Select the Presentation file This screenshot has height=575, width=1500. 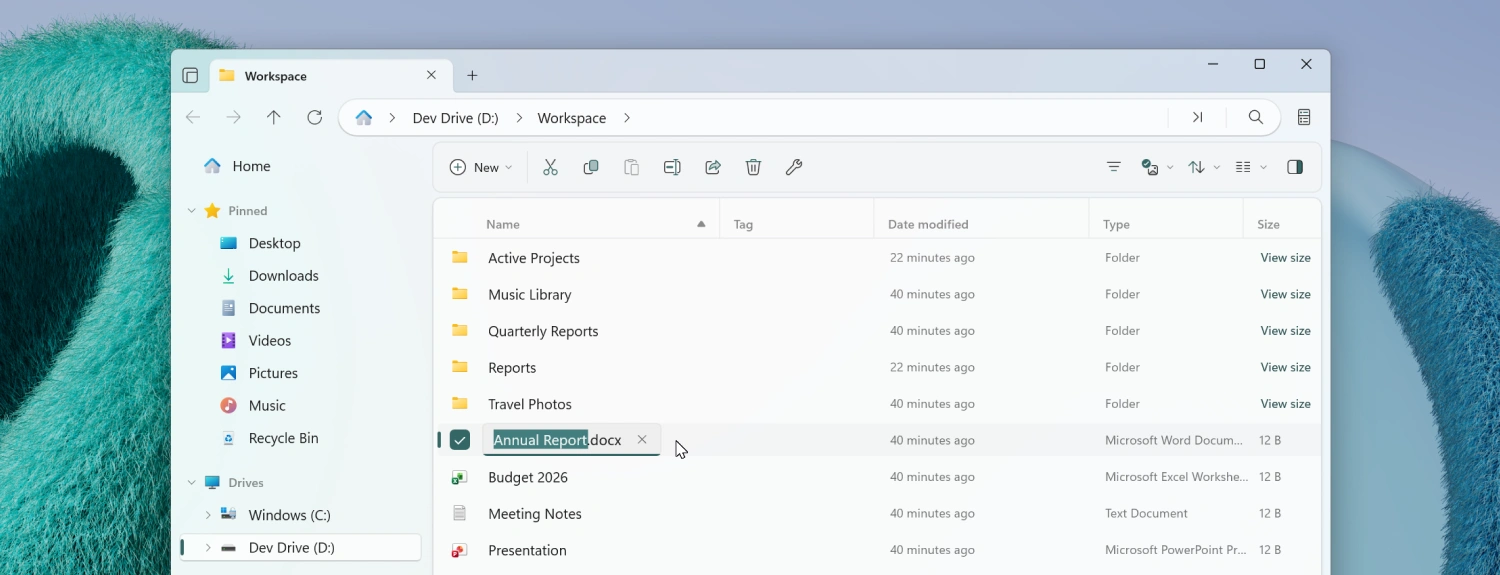pos(877,550)
